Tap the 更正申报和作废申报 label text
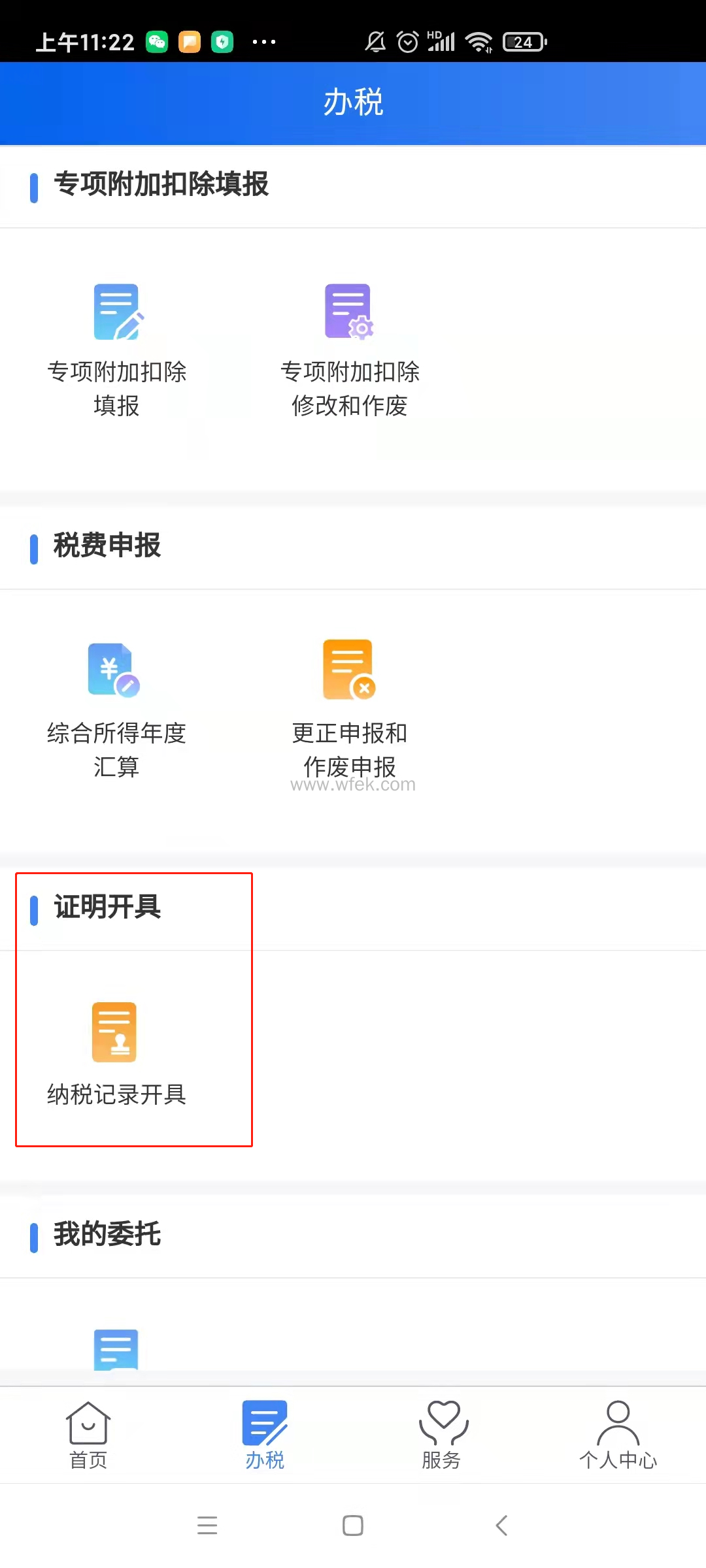Viewport: 706px width, 1568px height. click(x=350, y=750)
